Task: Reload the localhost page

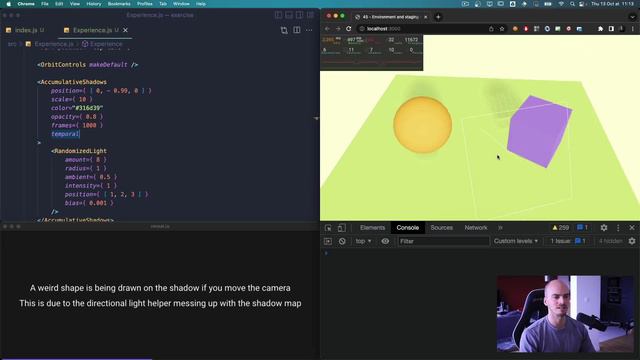Action: coord(349,29)
